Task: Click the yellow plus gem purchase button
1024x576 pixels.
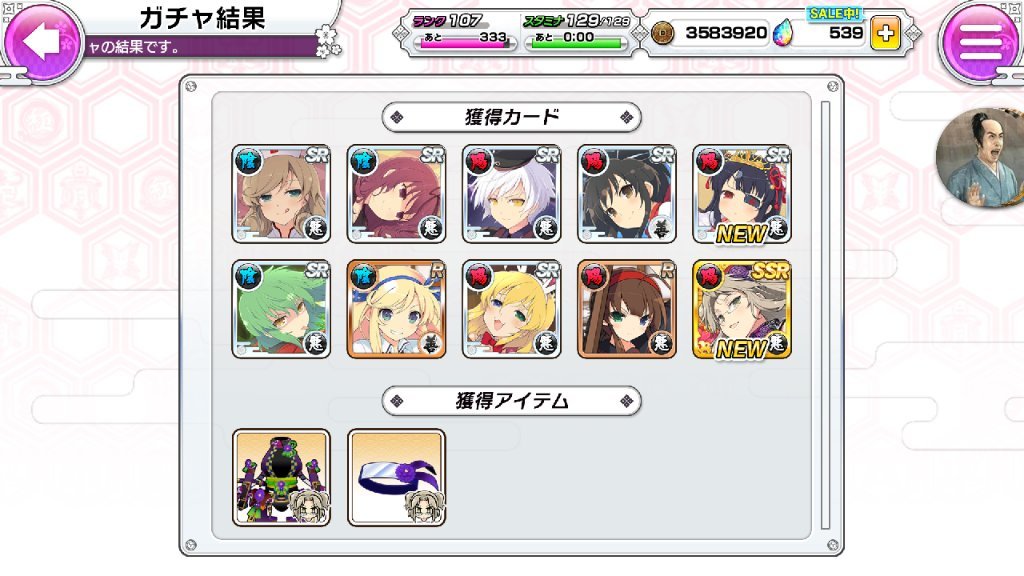Action: tap(885, 33)
